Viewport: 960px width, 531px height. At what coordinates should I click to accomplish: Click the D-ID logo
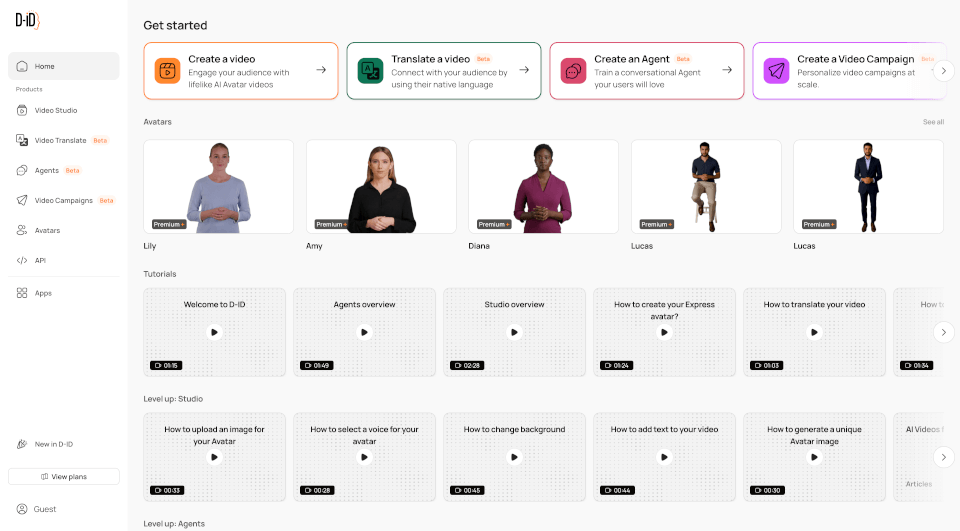[27, 22]
